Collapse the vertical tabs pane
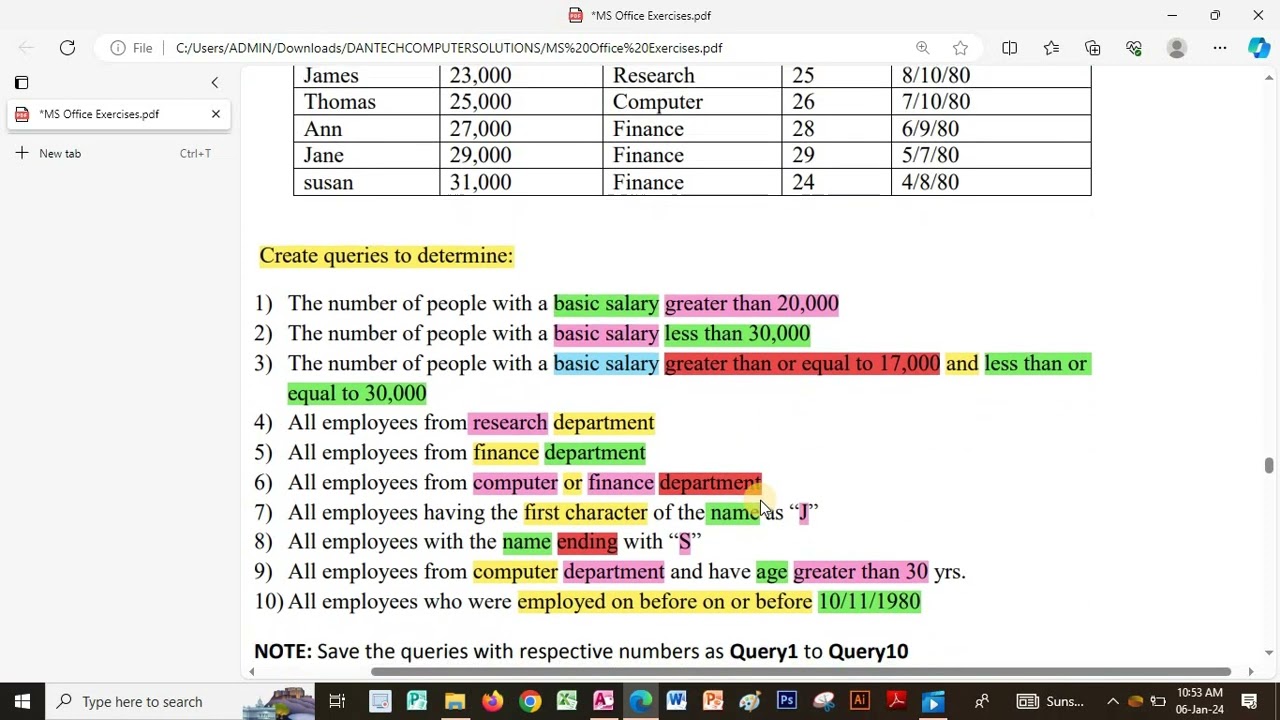The height and width of the screenshot is (720, 1280). (214, 82)
